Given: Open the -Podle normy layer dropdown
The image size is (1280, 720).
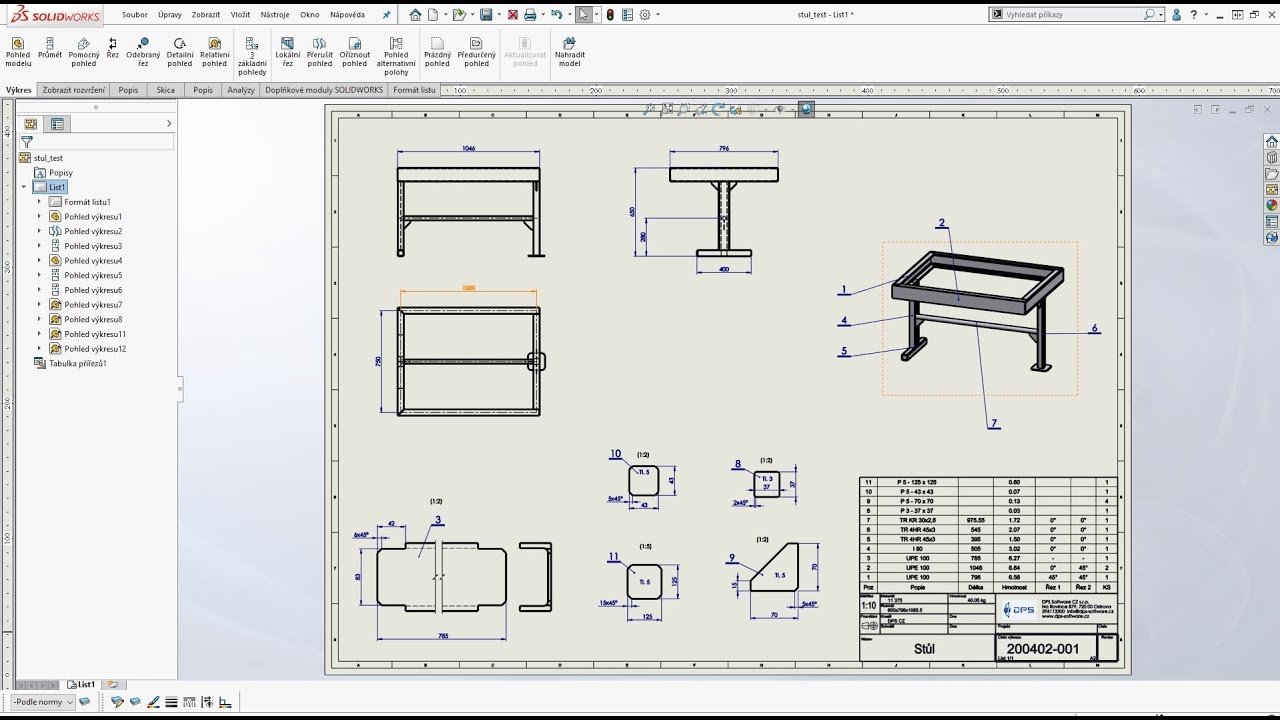Looking at the screenshot, I should point(41,702).
